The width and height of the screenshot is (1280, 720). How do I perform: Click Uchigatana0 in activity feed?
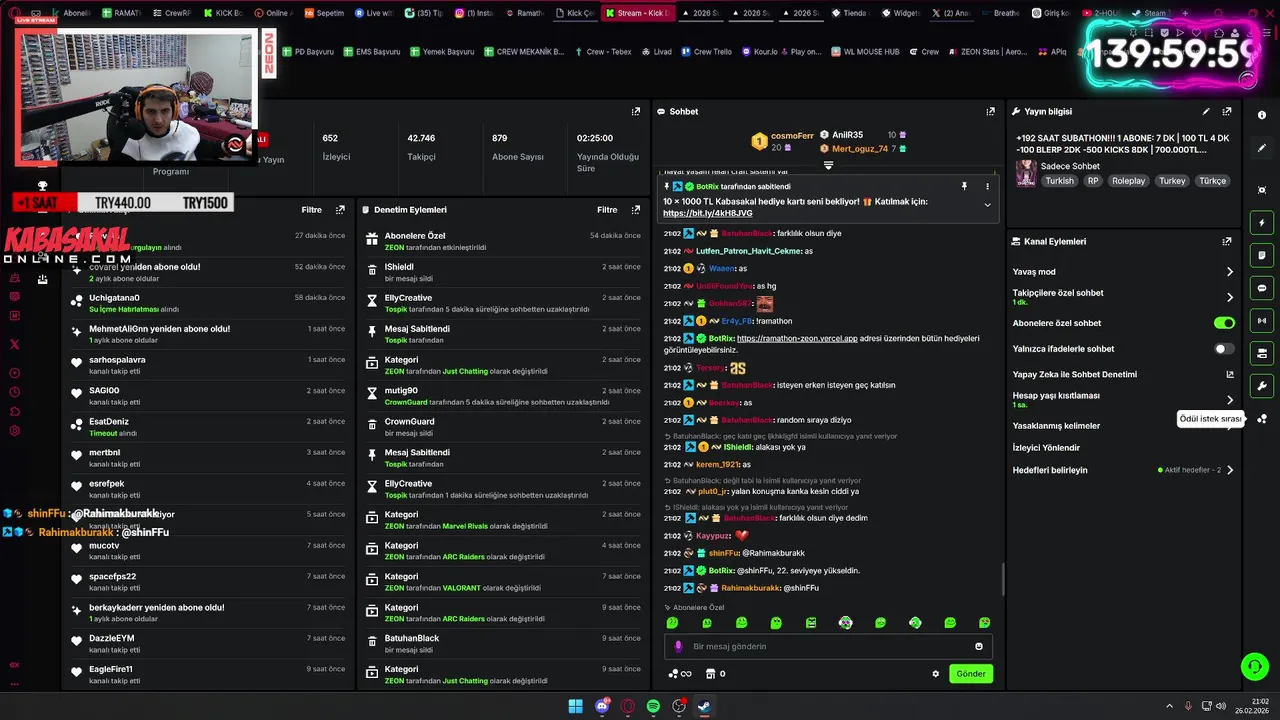click(114, 298)
